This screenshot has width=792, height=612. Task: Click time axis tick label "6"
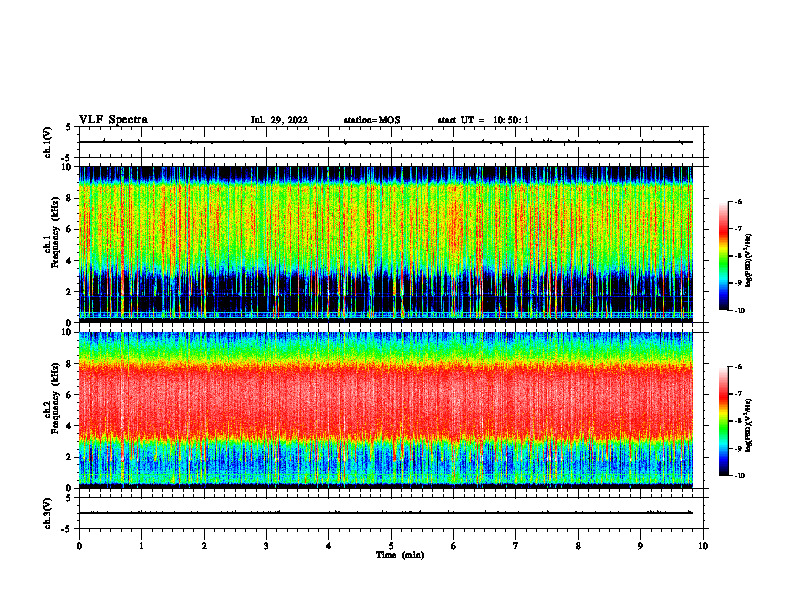(x=453, y=546)
